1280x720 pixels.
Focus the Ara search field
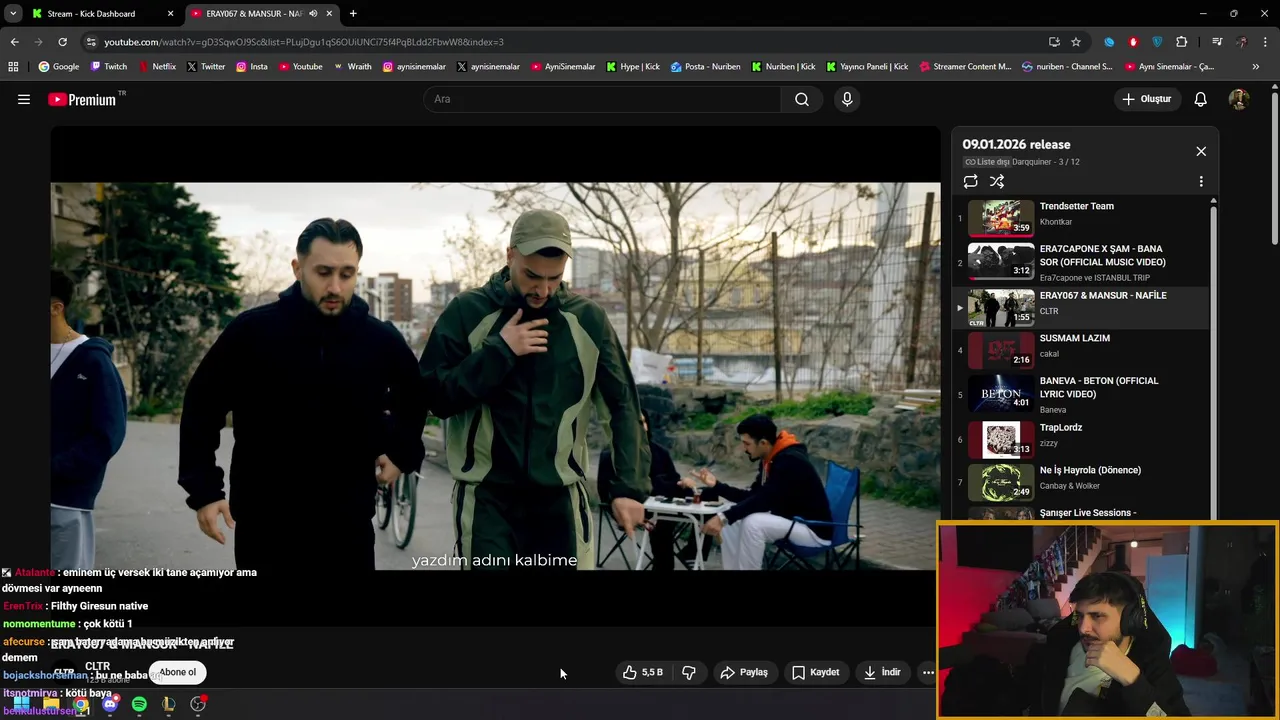pyautogui.click(x=604, y=99)
